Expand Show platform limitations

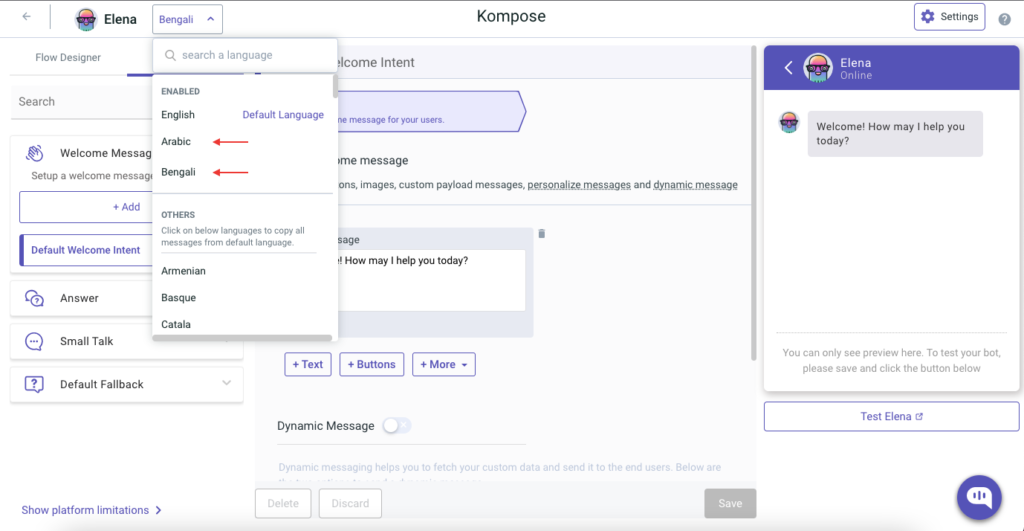point(91,510)
